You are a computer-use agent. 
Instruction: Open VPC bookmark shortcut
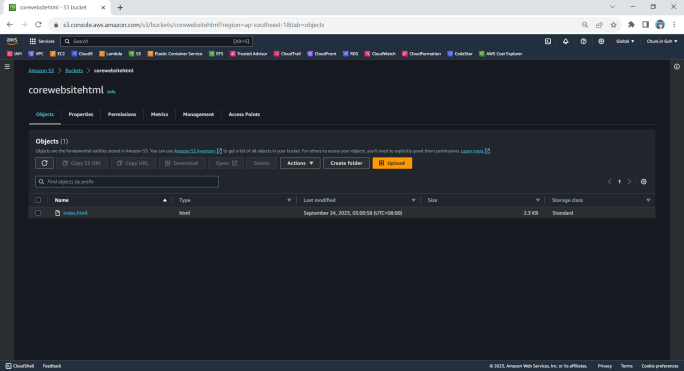[36, 54]
